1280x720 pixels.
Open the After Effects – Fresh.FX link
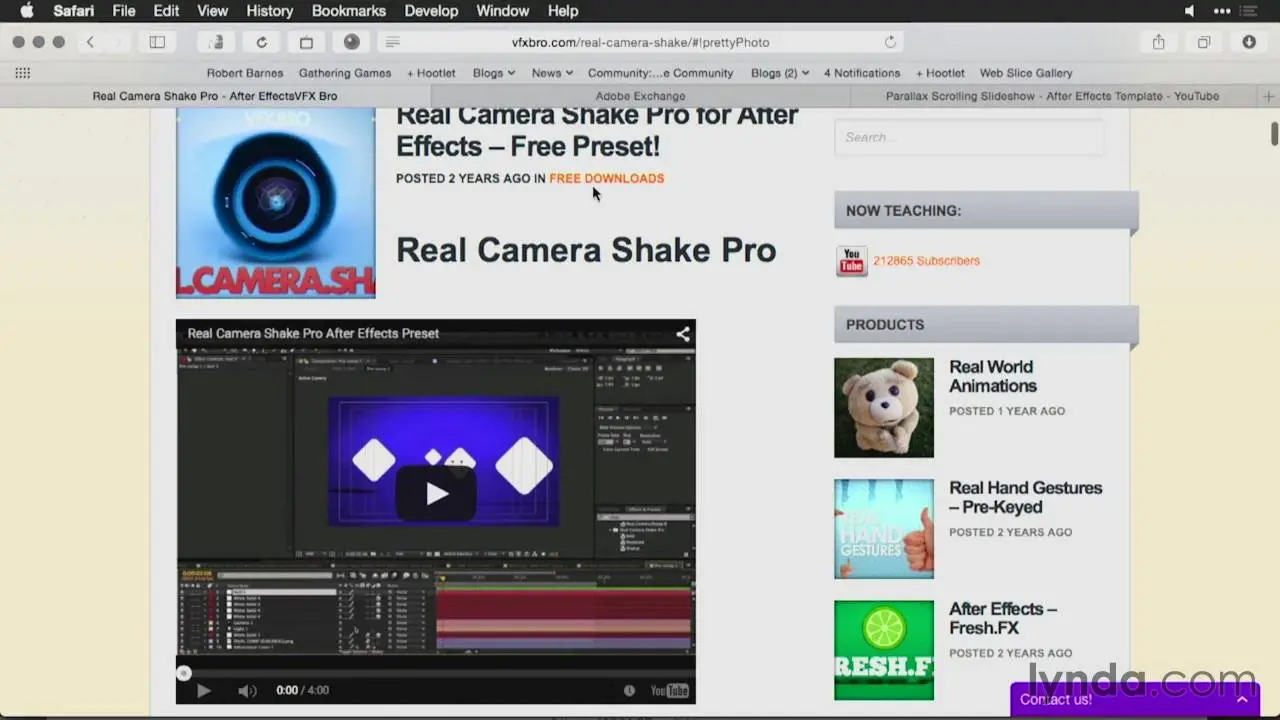(x=1003, y=619)
